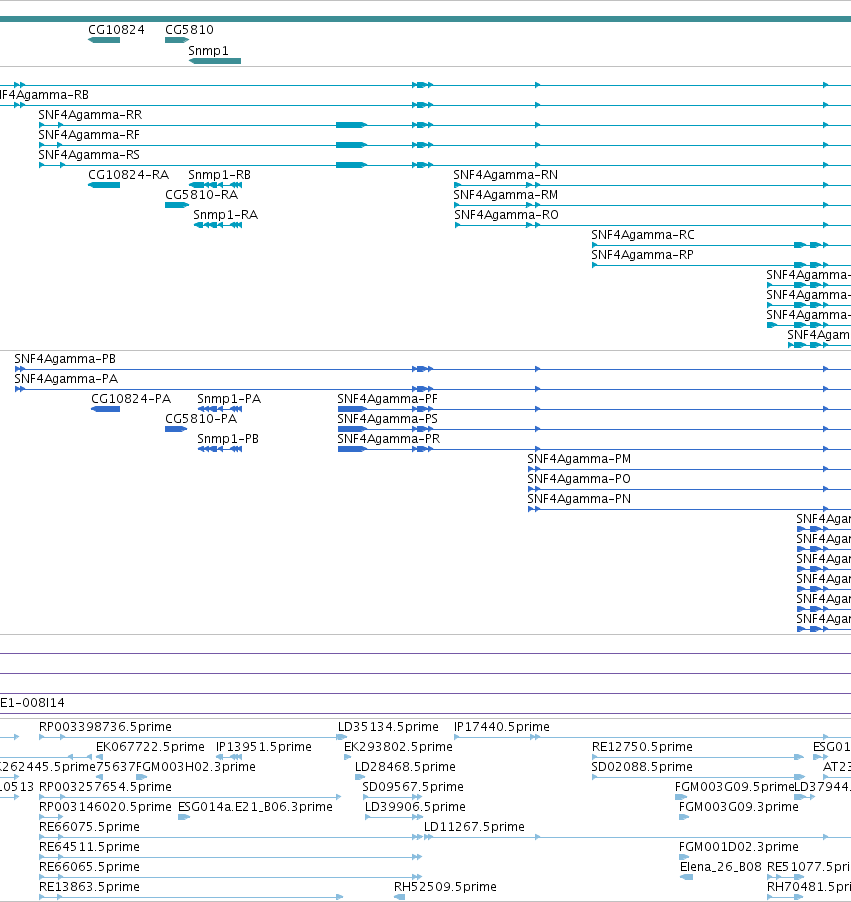Viewport: 851px width, 902px height.
Task: Click the SNF4Agamma-PF protein exon block
Action: (x=352, y=409)
